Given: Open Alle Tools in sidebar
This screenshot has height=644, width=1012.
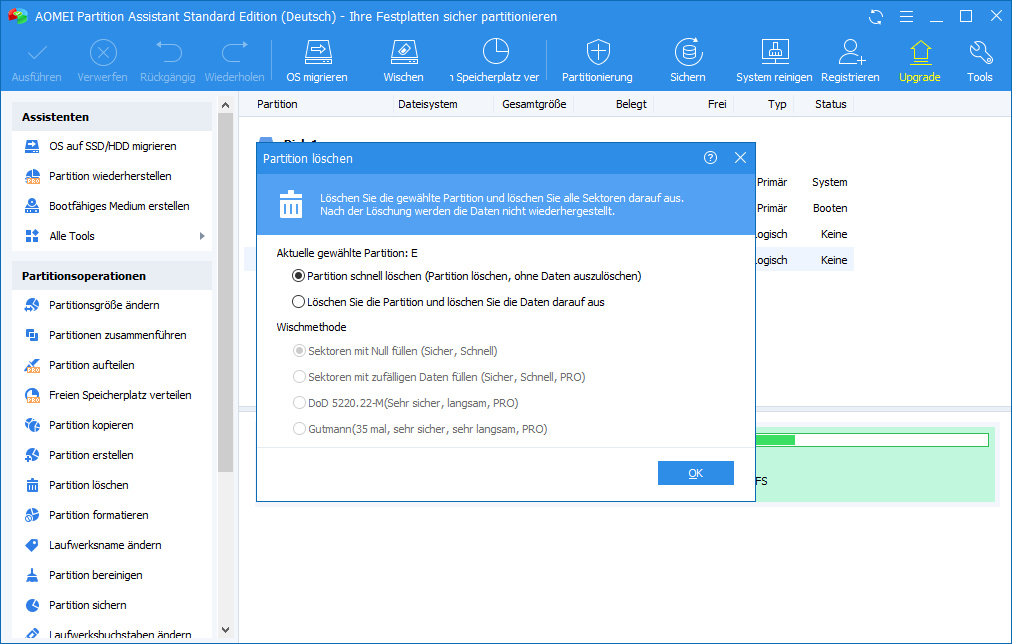Looking at the screenshot, I should point(72,236).
